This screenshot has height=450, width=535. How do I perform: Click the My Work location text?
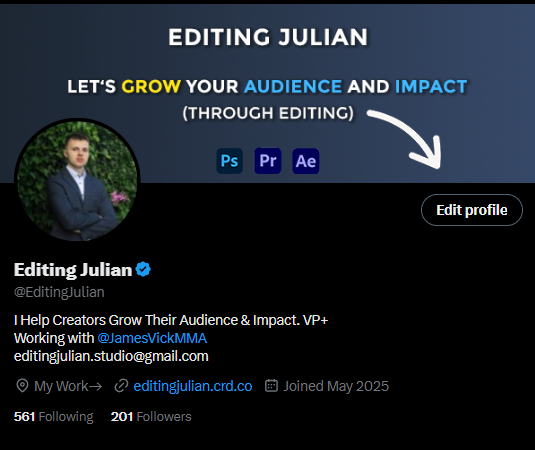click(x=68, y=386)
